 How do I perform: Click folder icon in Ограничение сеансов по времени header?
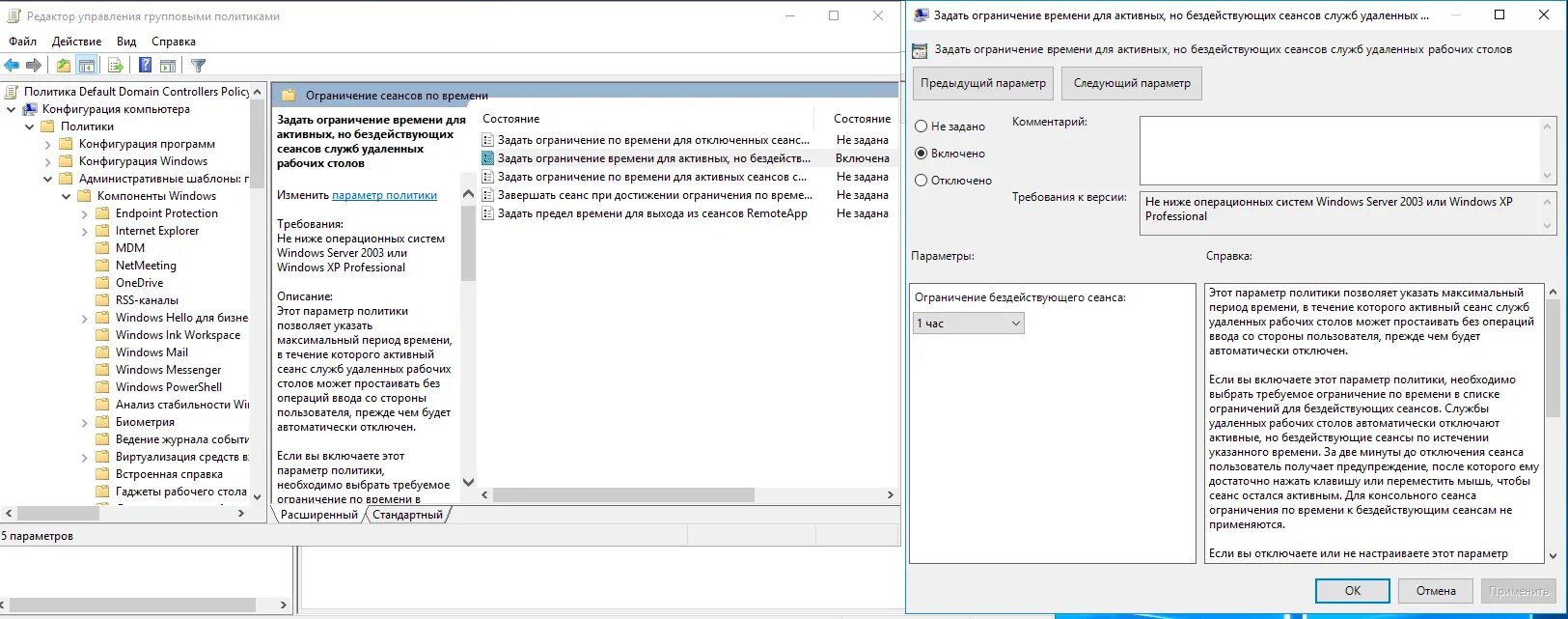[x=289, y=96]
